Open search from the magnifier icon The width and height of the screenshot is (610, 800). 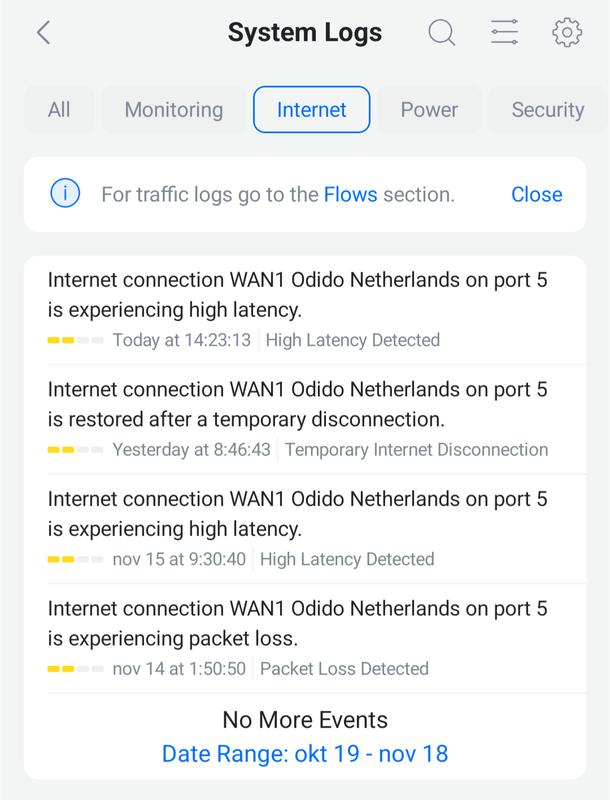coord(441,32)
